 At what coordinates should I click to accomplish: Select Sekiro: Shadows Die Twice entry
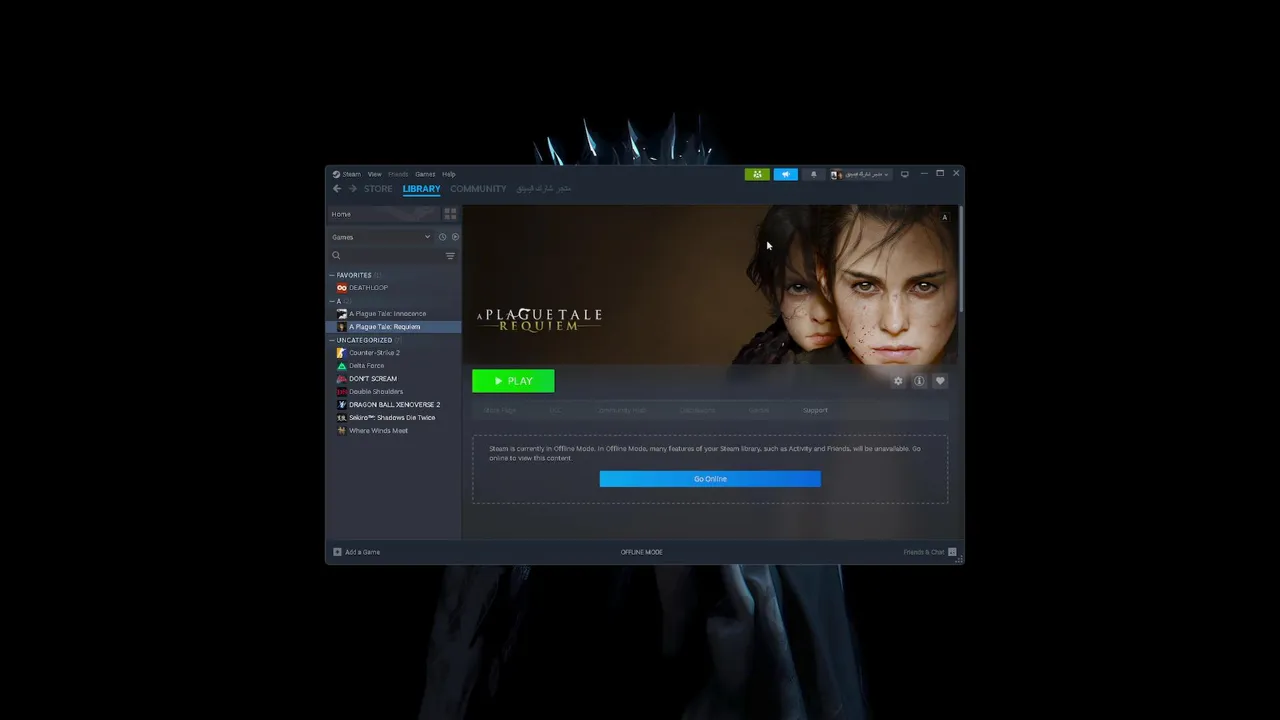click(394, 418)
